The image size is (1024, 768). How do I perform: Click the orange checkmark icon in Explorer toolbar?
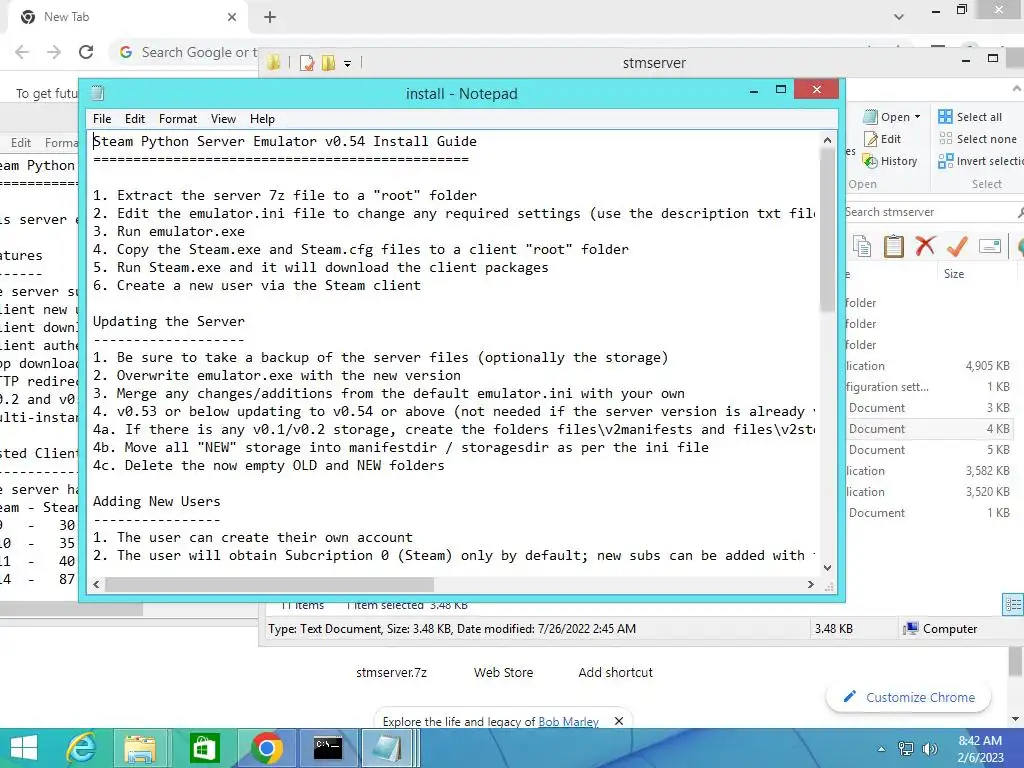(x=957, y=246)
